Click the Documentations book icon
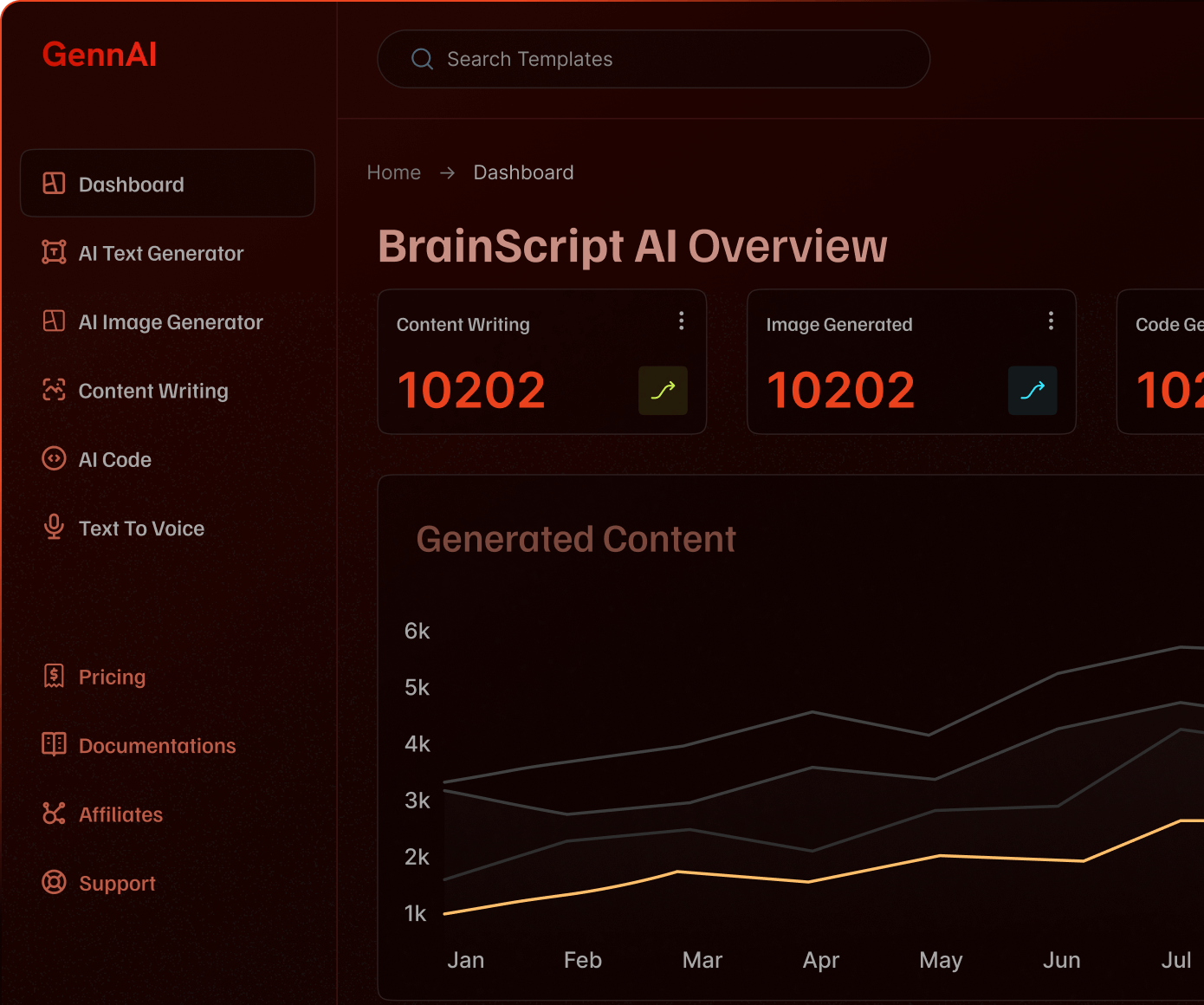The height and width of the screenshot is (1005, 1204). point(54,744)
